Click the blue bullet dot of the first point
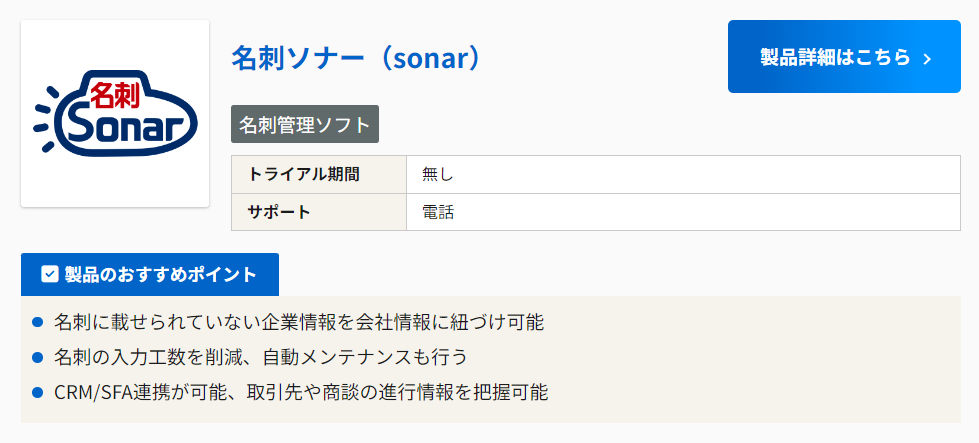 [x=37, y=322]
